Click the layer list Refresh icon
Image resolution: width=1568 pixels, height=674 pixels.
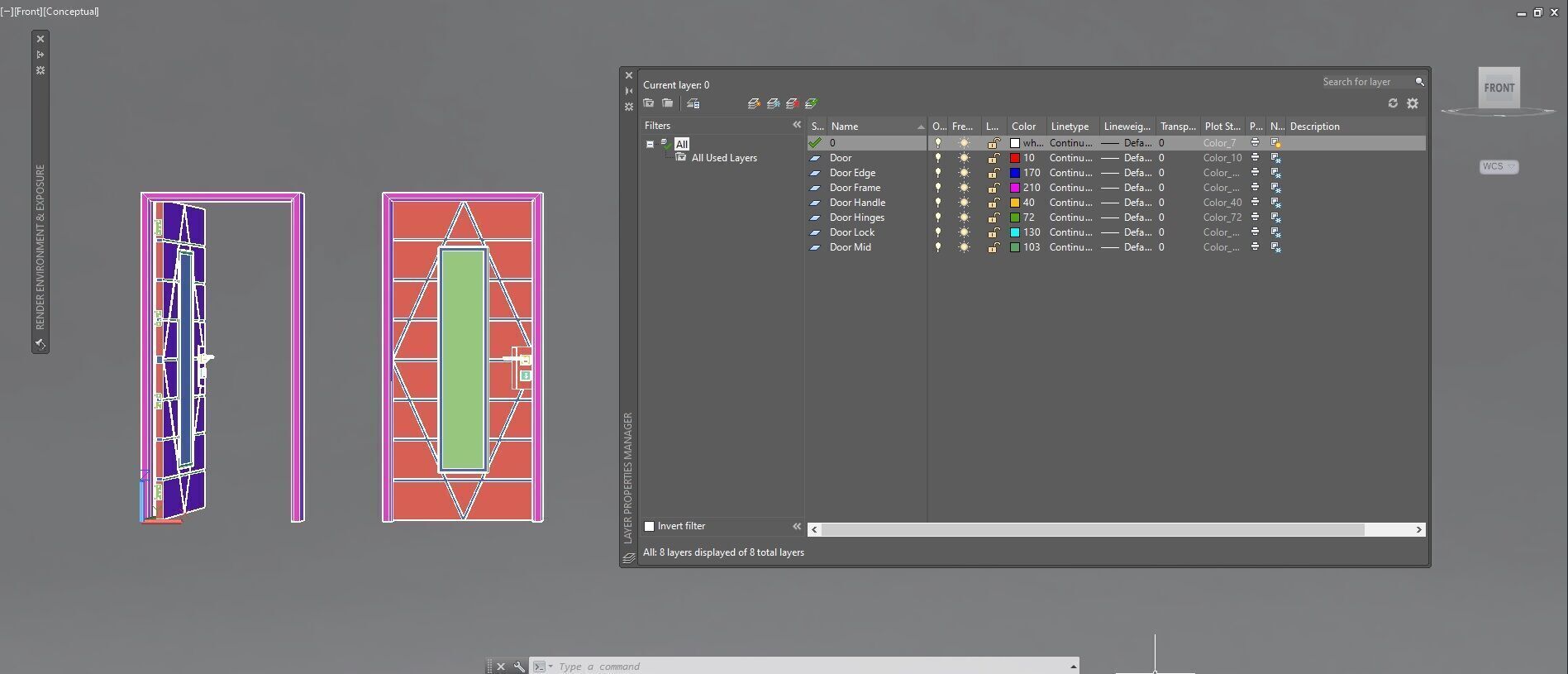pos(1393,103)
